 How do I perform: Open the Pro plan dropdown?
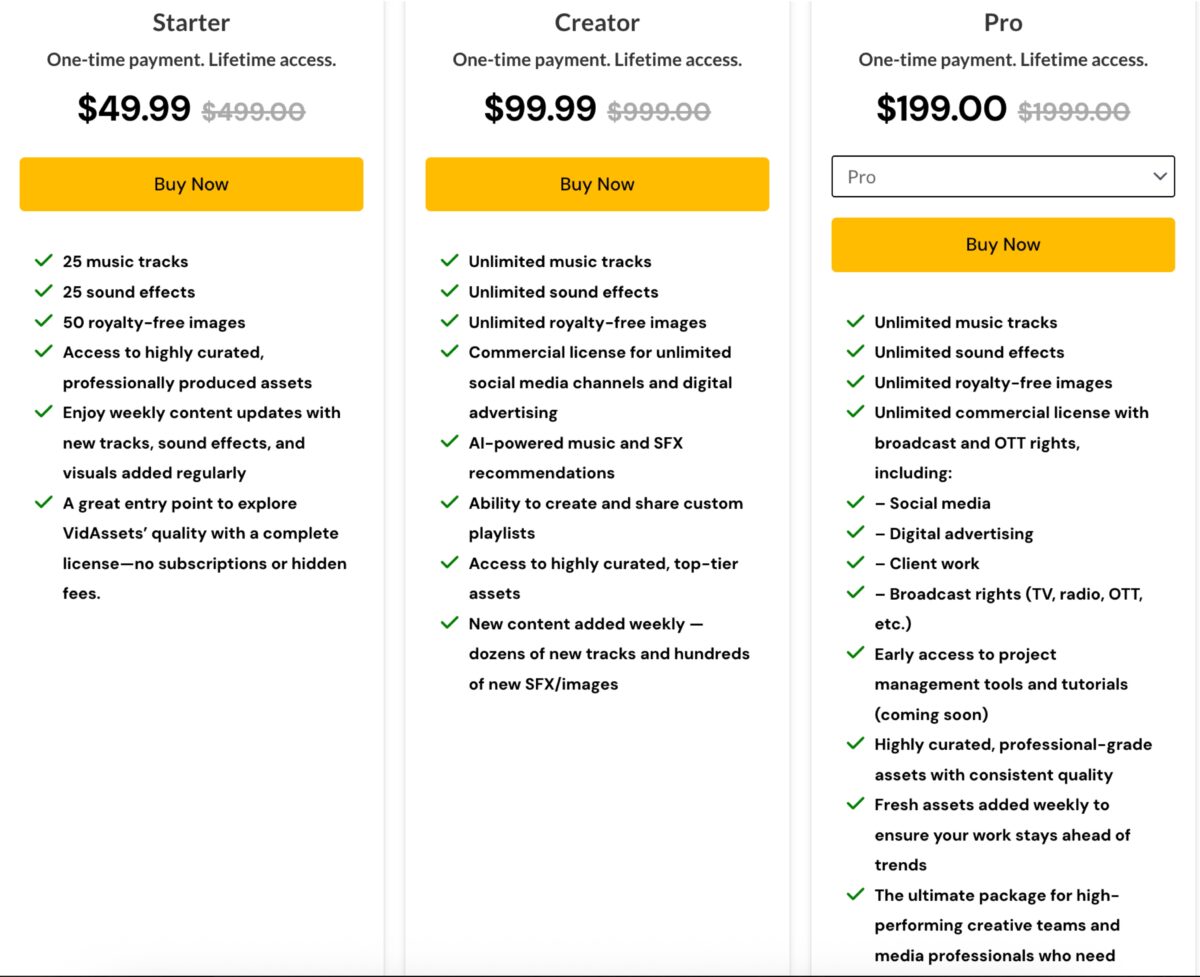[x=1003, y=177]
